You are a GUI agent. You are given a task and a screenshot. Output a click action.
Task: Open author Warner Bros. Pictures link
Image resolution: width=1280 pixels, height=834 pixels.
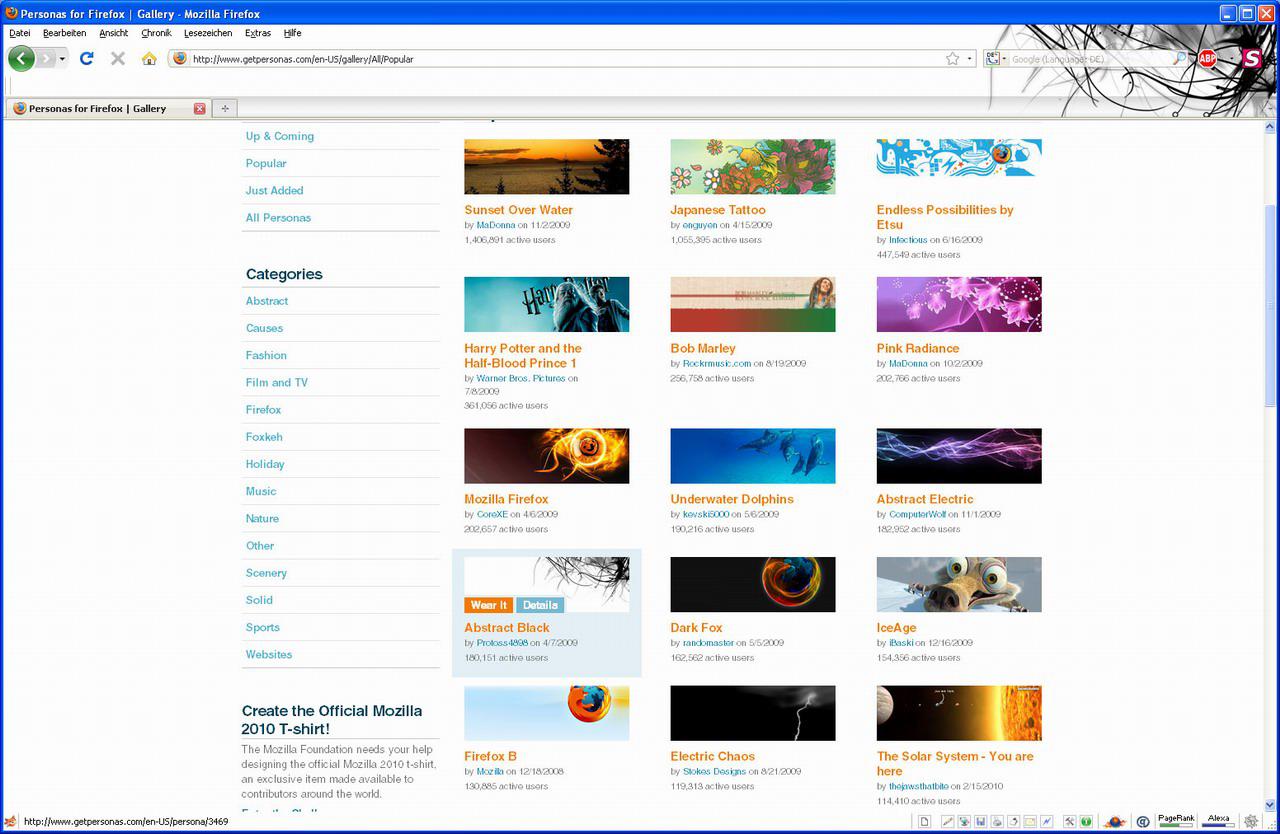click(521, 378)
